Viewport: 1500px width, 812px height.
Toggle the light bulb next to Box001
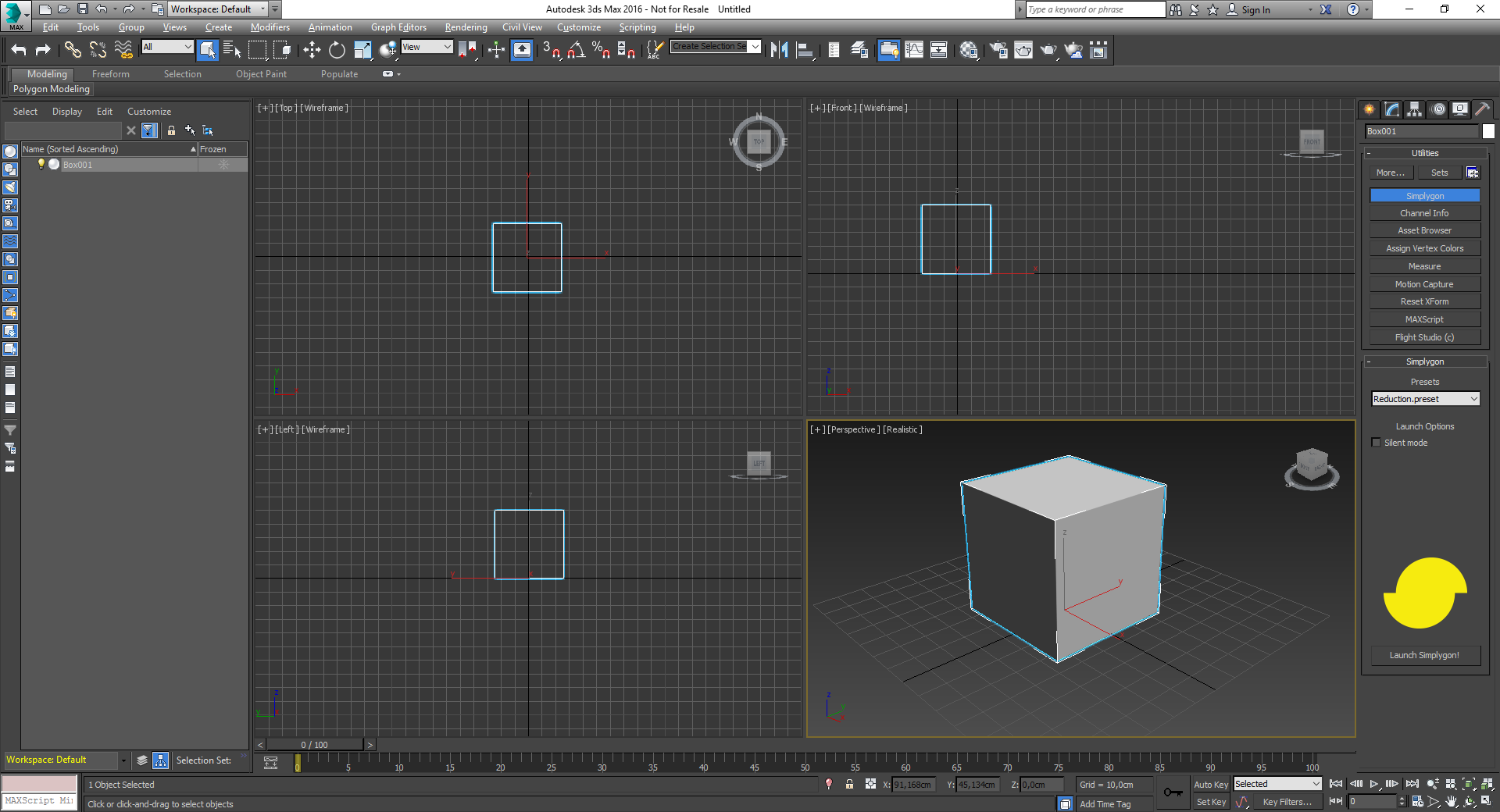[41, 164]
